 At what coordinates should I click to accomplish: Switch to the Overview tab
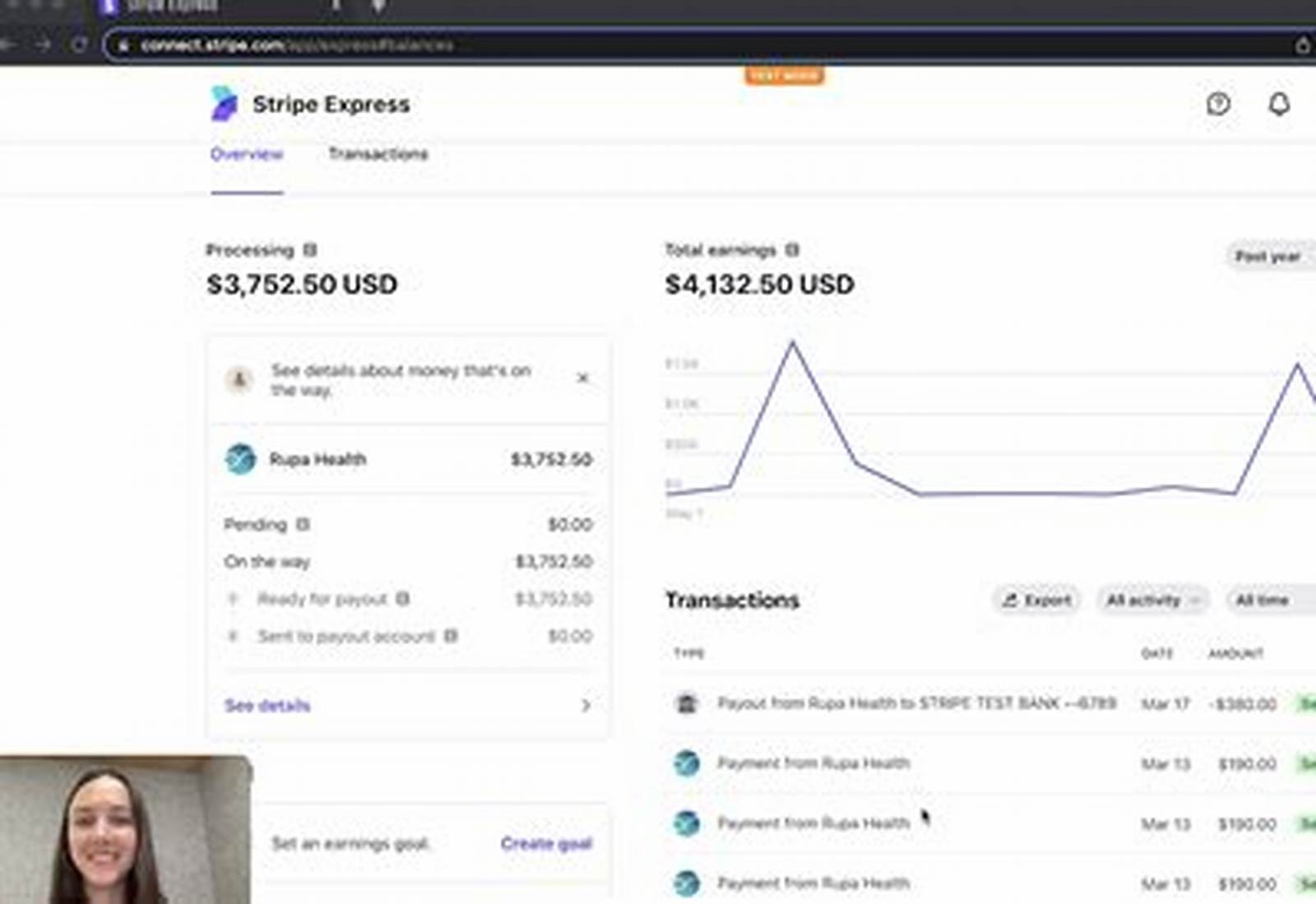tap(247, 154)
